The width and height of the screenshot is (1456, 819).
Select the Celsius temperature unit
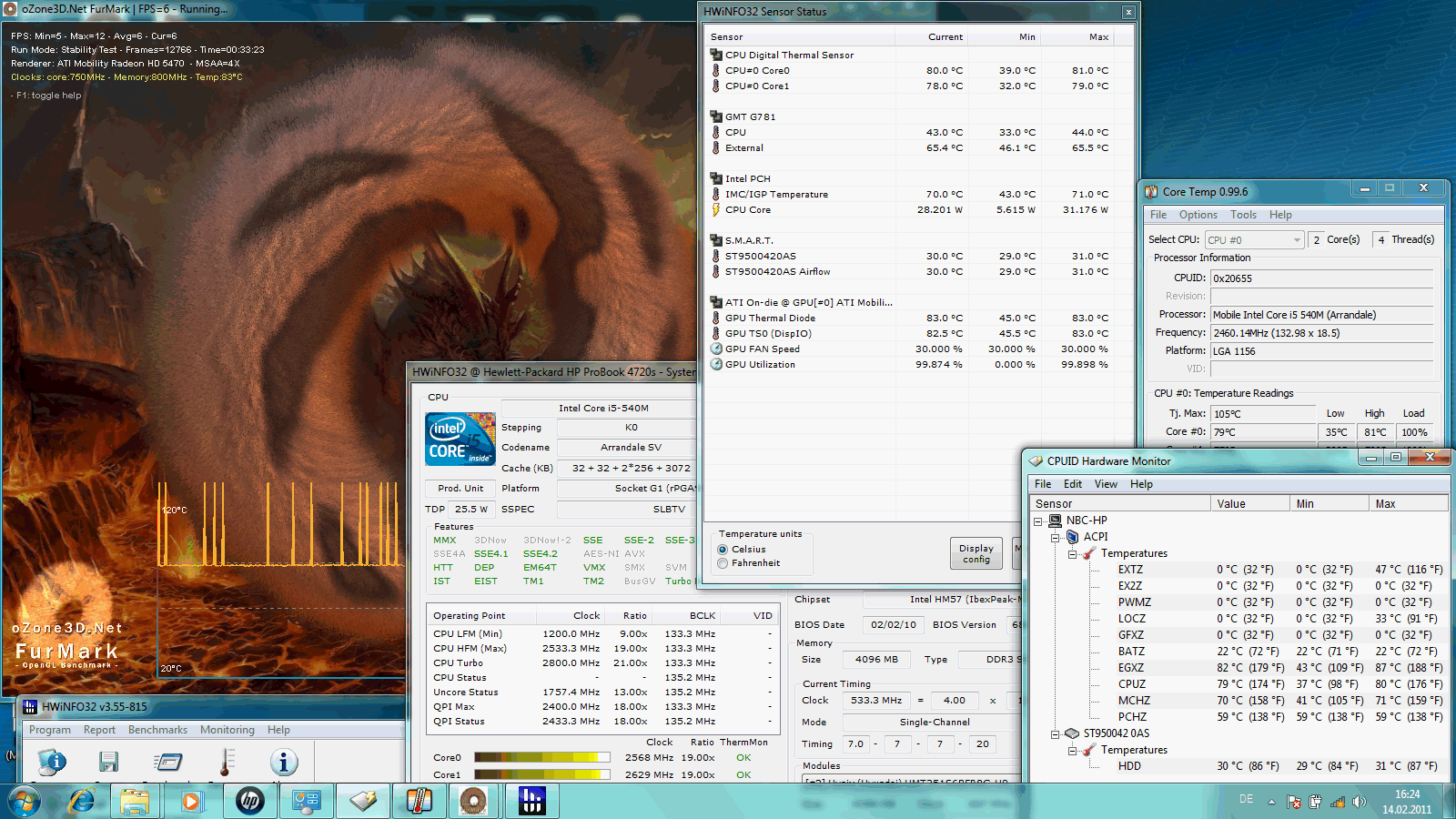[x=723, y=550]
